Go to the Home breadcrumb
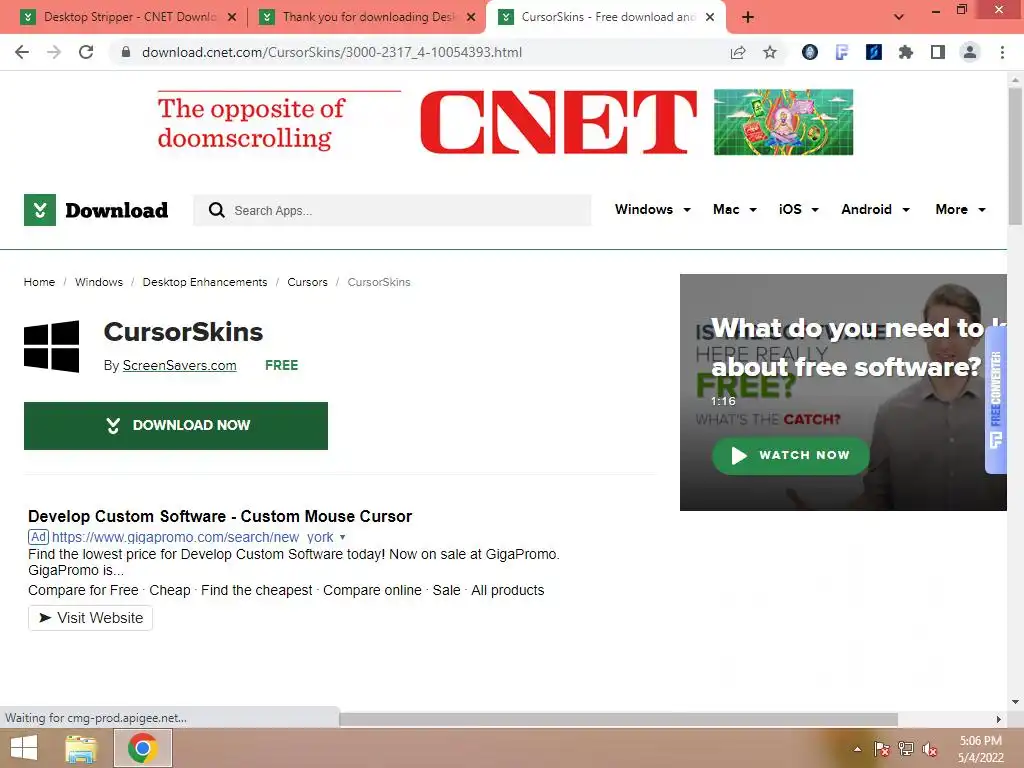 click(39, 282)
